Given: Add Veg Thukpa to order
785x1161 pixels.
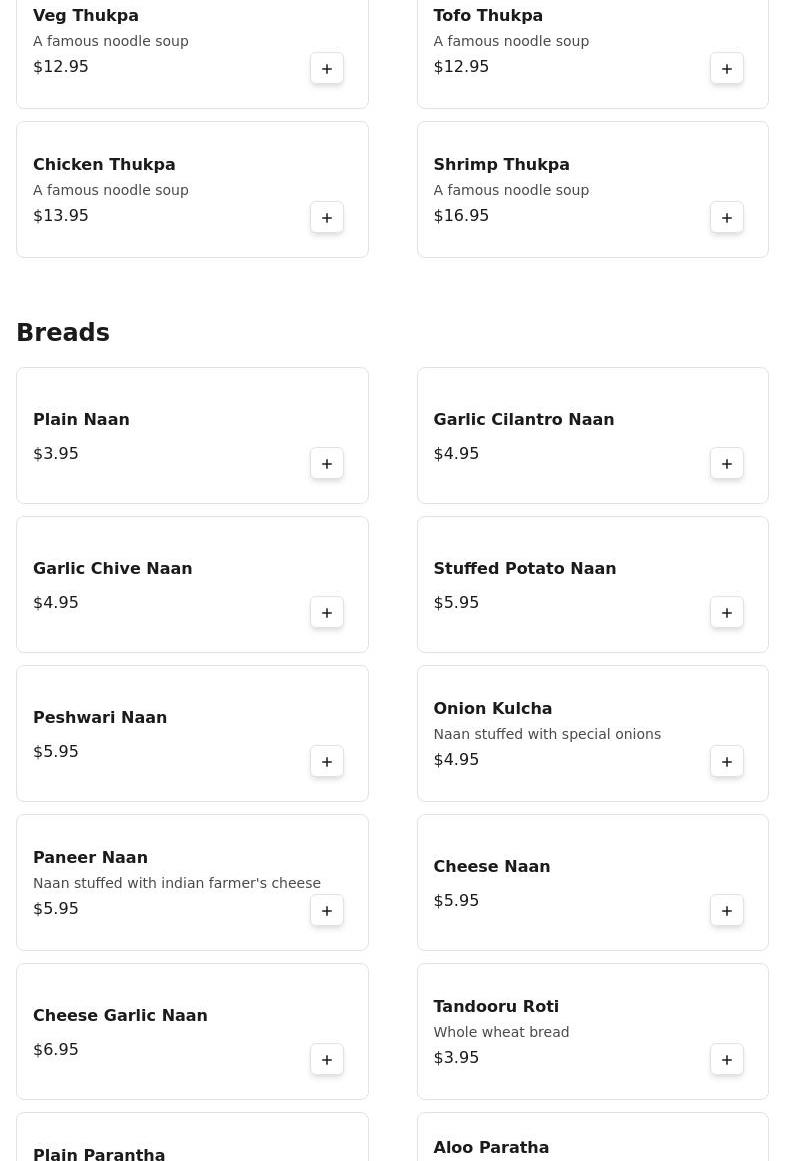Looking at the screenshot, I should [x=327, y=69].
